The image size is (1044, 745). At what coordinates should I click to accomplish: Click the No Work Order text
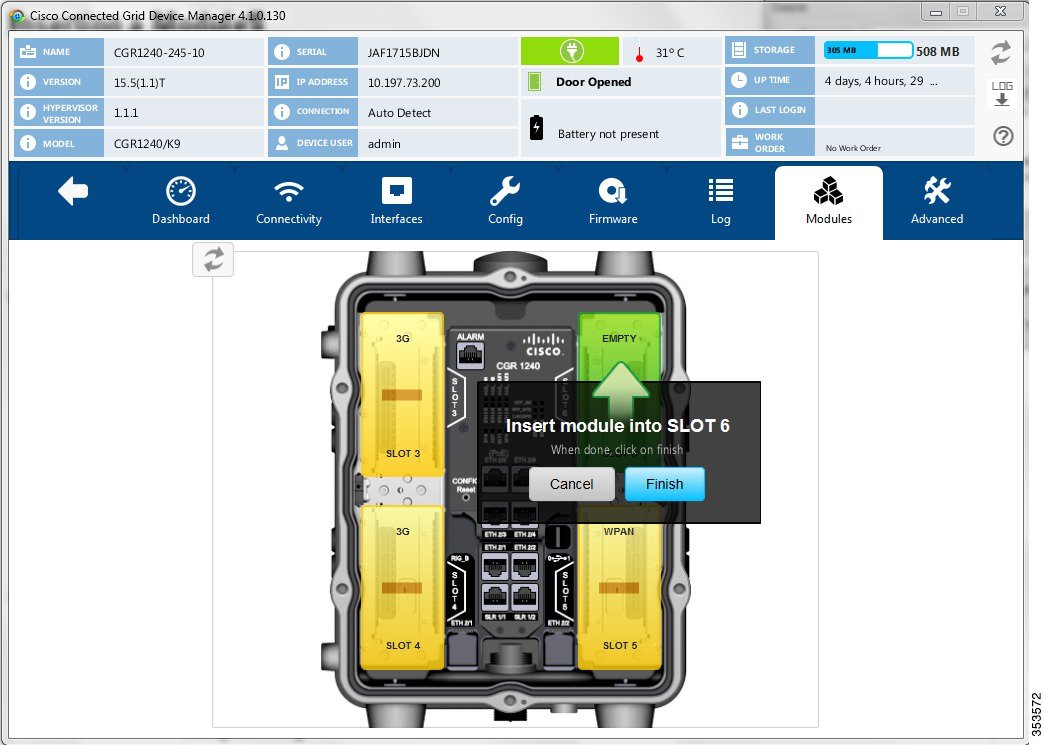(853, 148)
